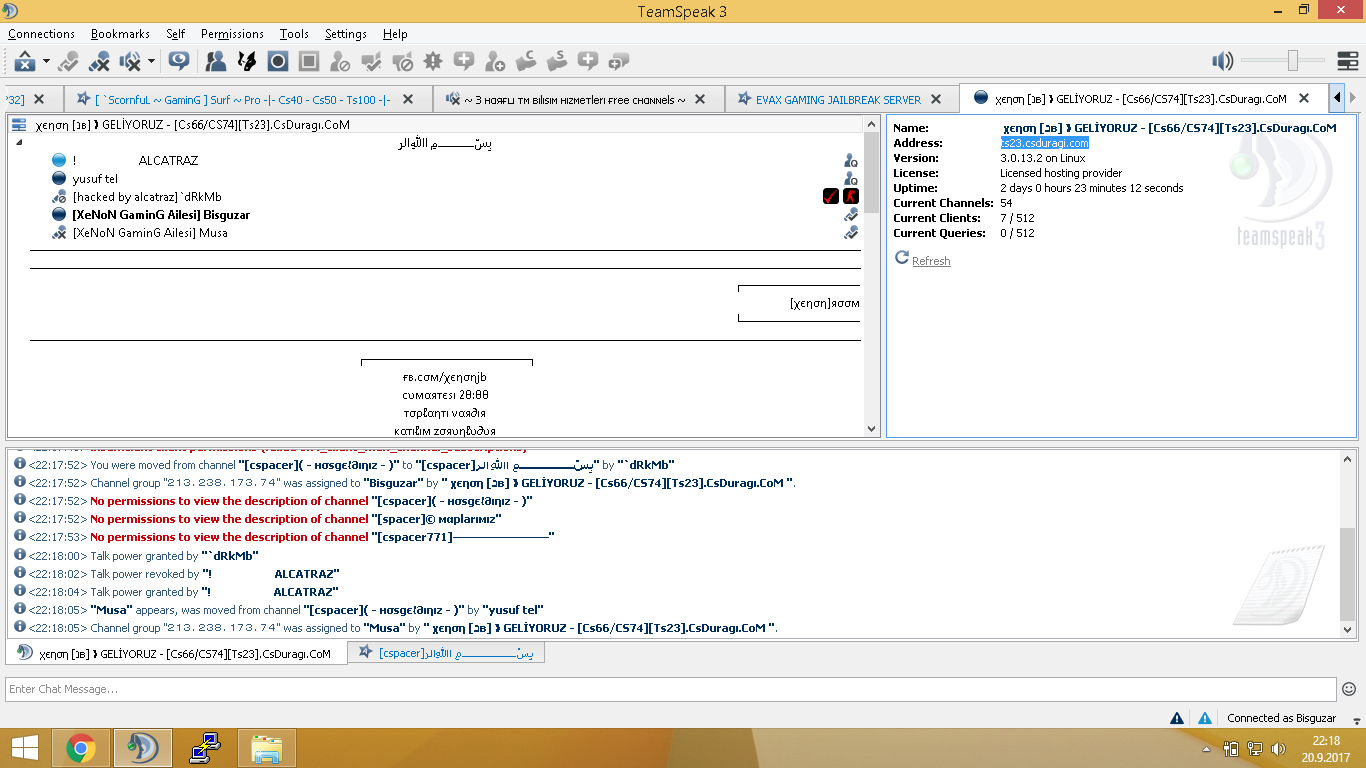Click the chat log scrollbar down arrow
1366x768 pixels.
(1347, 630)
